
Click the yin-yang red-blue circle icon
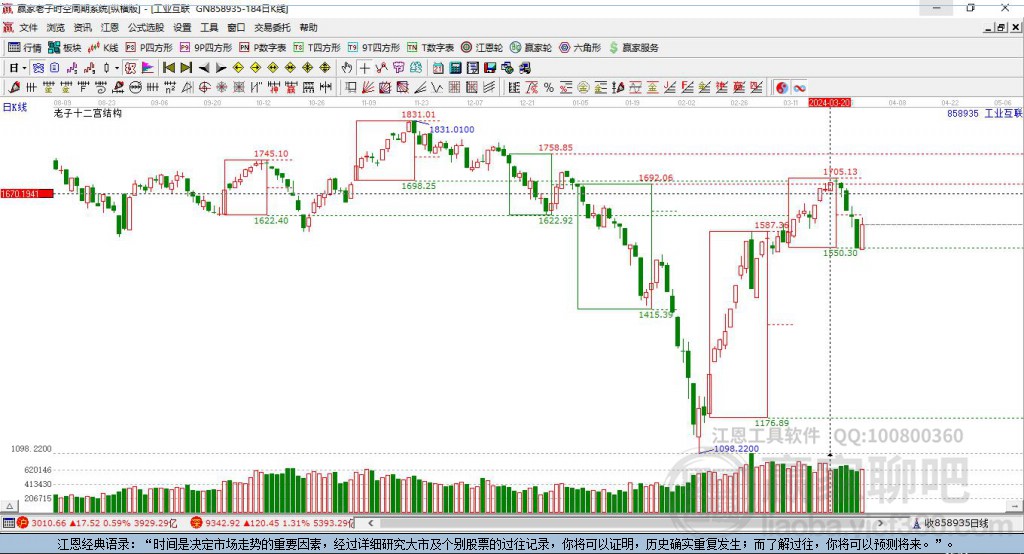[782, 88]
